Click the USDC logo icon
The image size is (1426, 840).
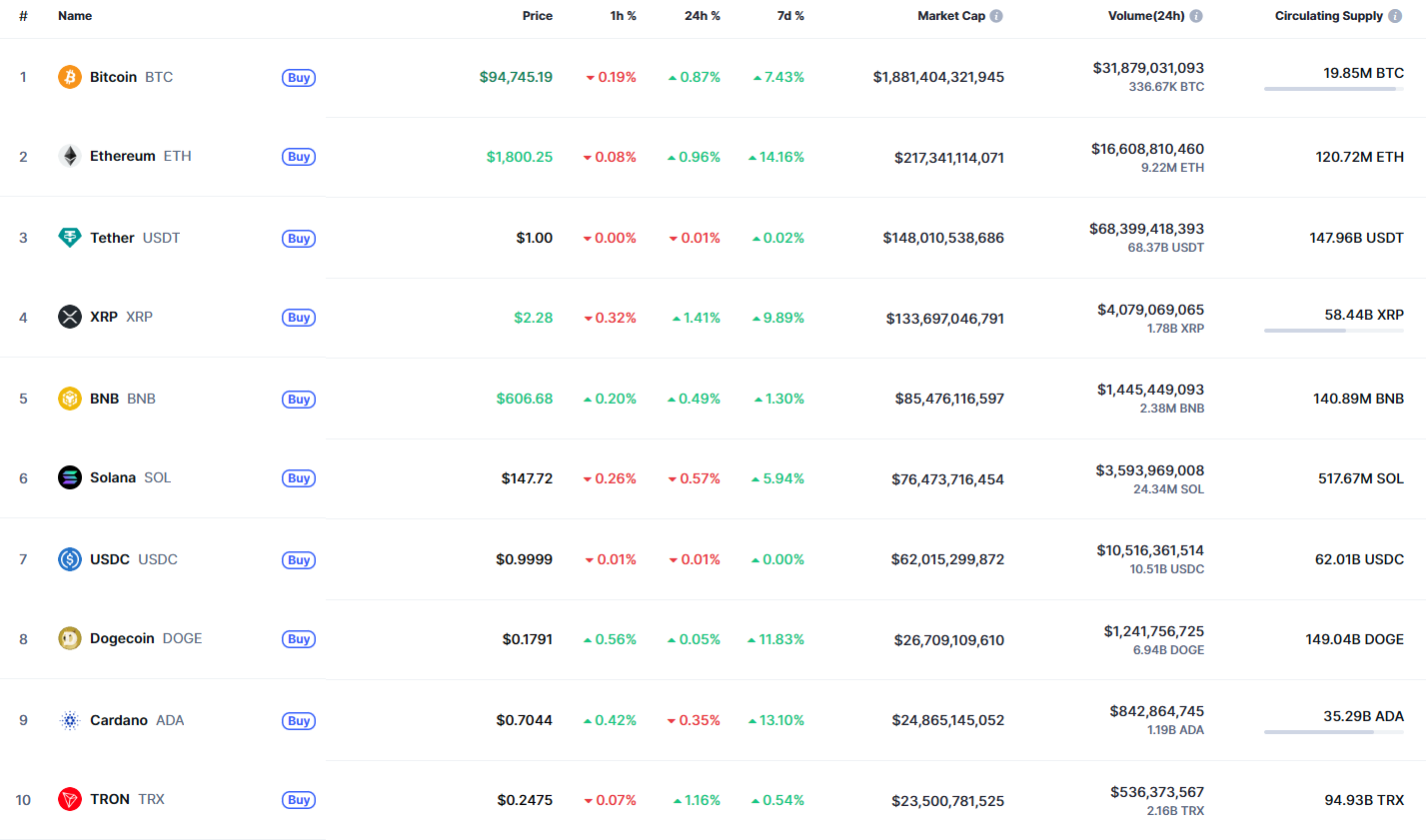pos(70,559)
